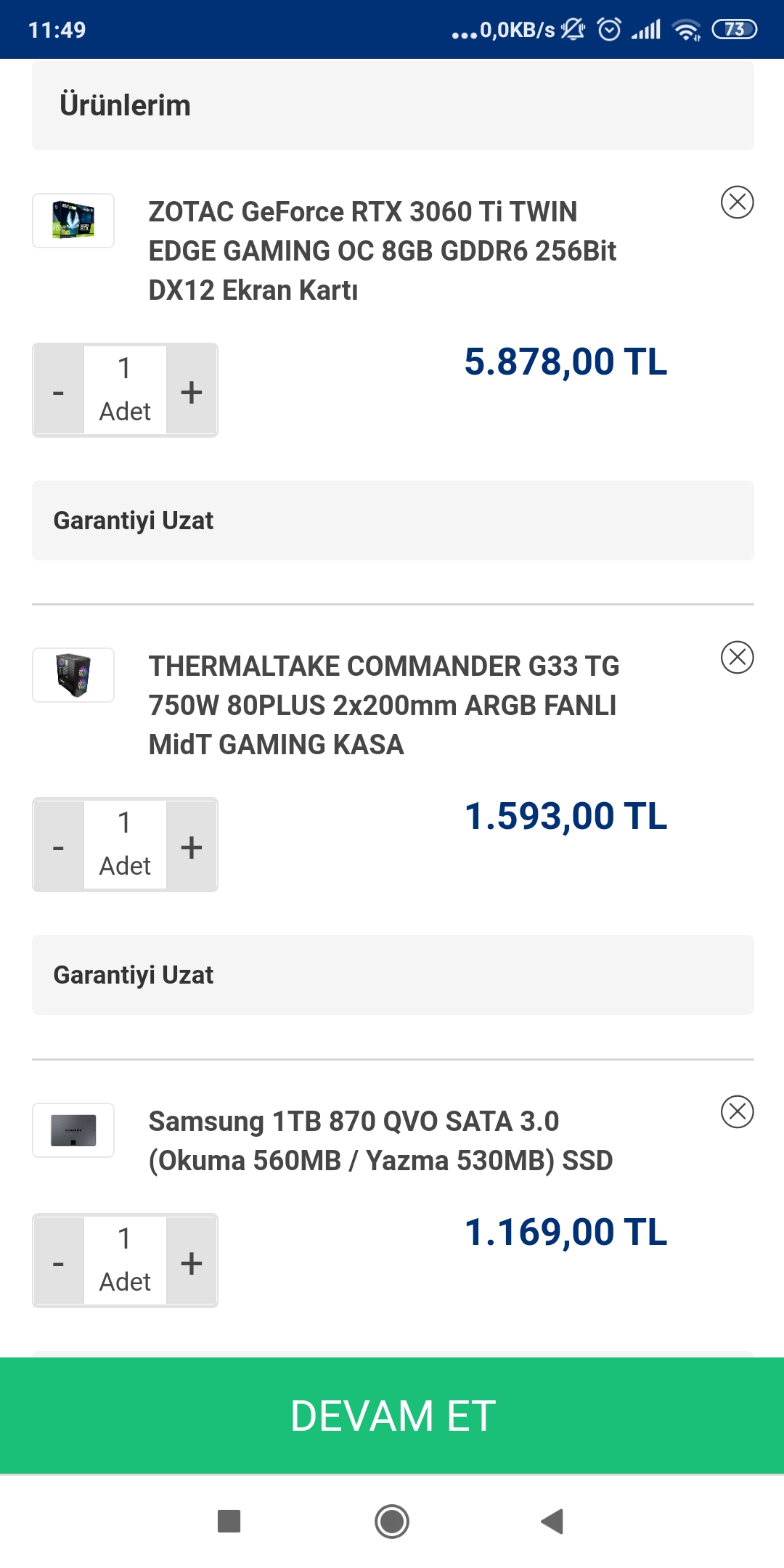Remove Samsung 870 QVO SSD from cart

pyautogui.click(x=737, y=1111)
